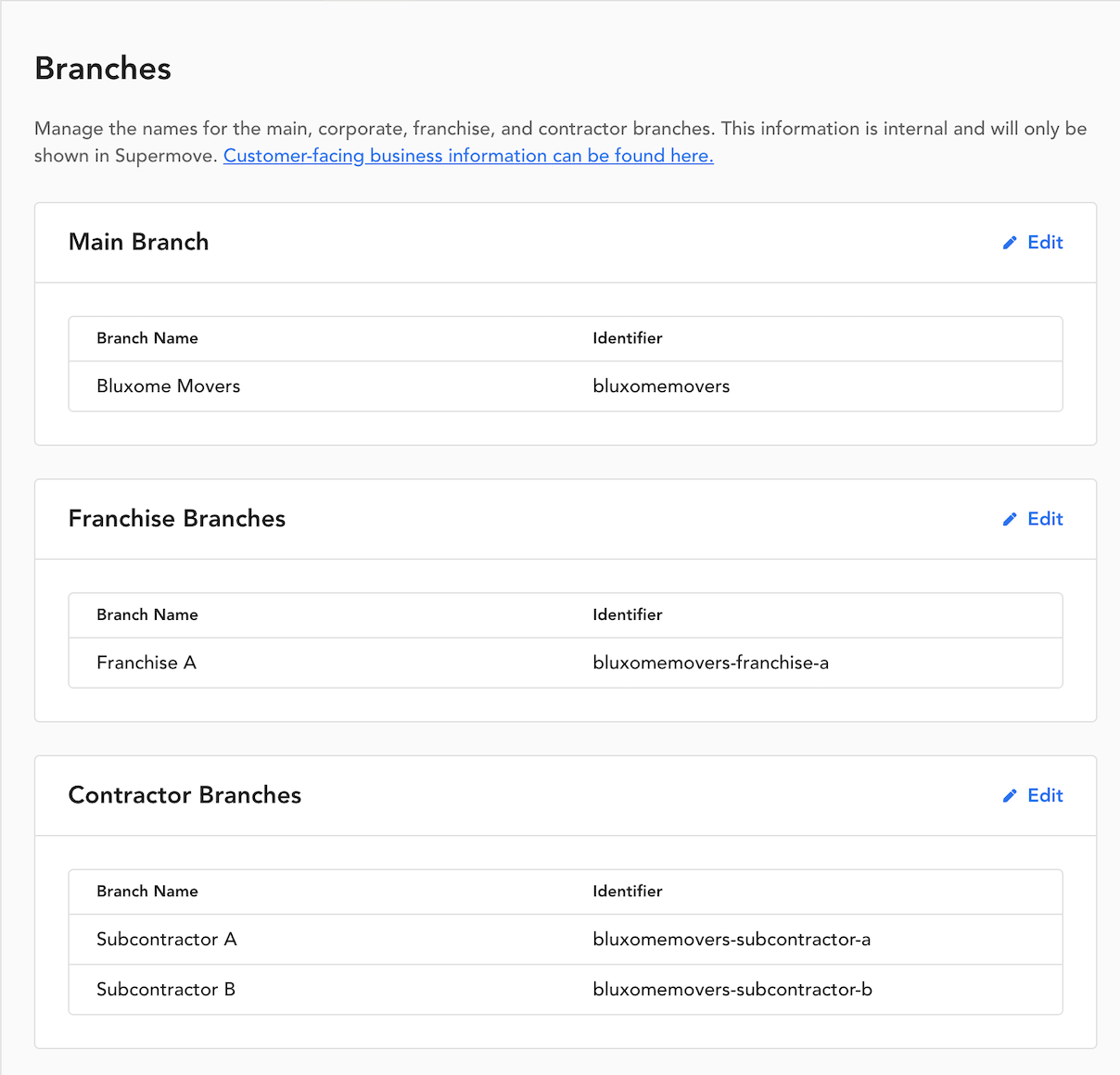Screen dimensions: 1120x1075
Task: Click Branch Name header in Contractor Branches table
Action: click(147, 892)
